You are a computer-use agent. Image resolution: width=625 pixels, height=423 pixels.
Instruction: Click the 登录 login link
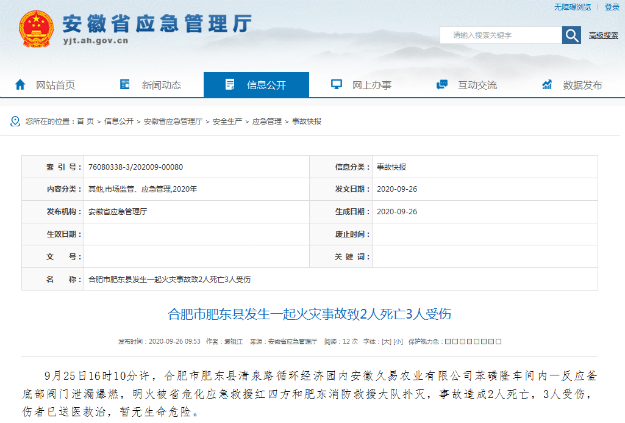[x=612, y=7]
